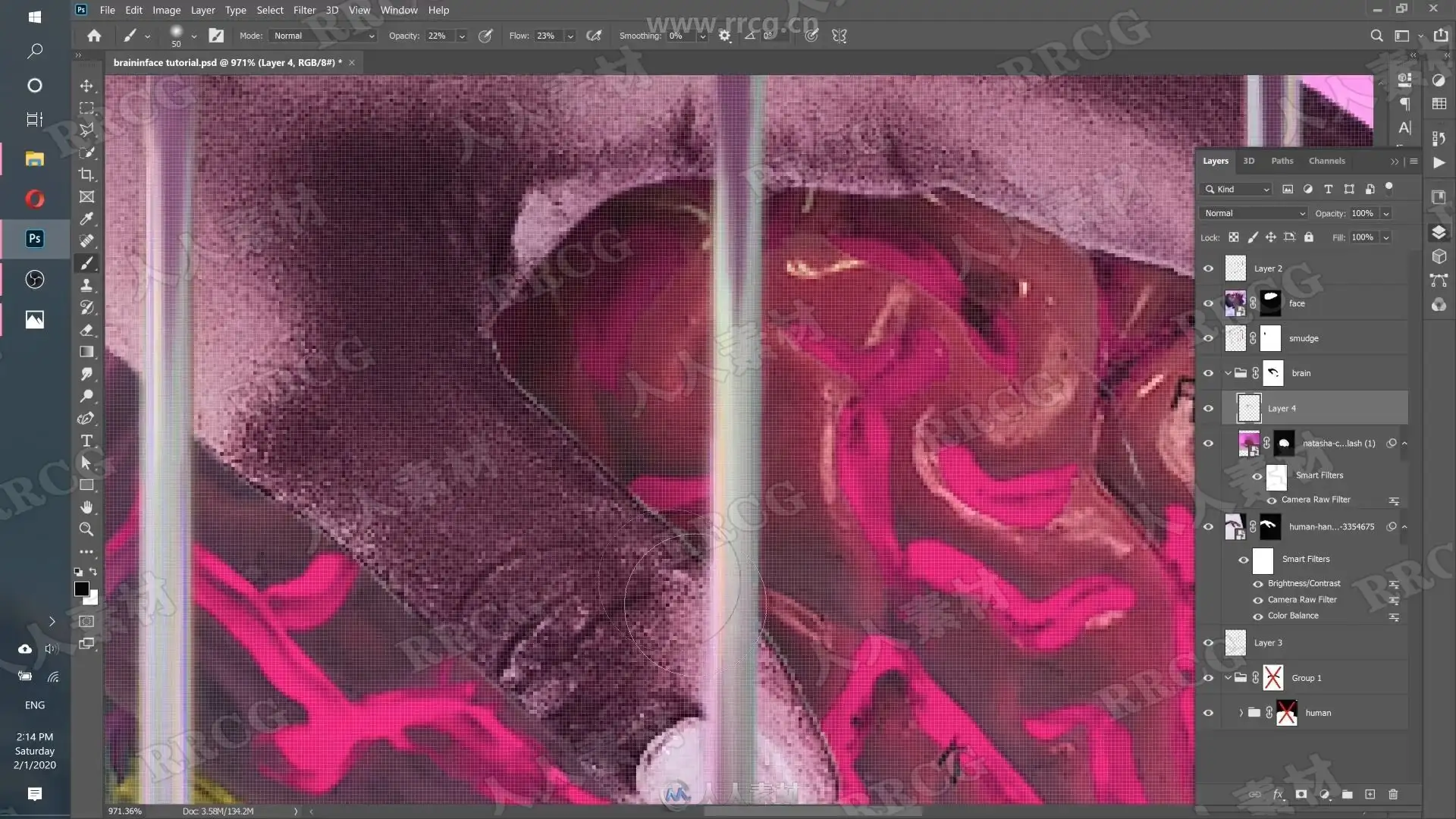Select the Eyedropper tool
Viewport: 1456px width, 819px height.
point(86,218)
